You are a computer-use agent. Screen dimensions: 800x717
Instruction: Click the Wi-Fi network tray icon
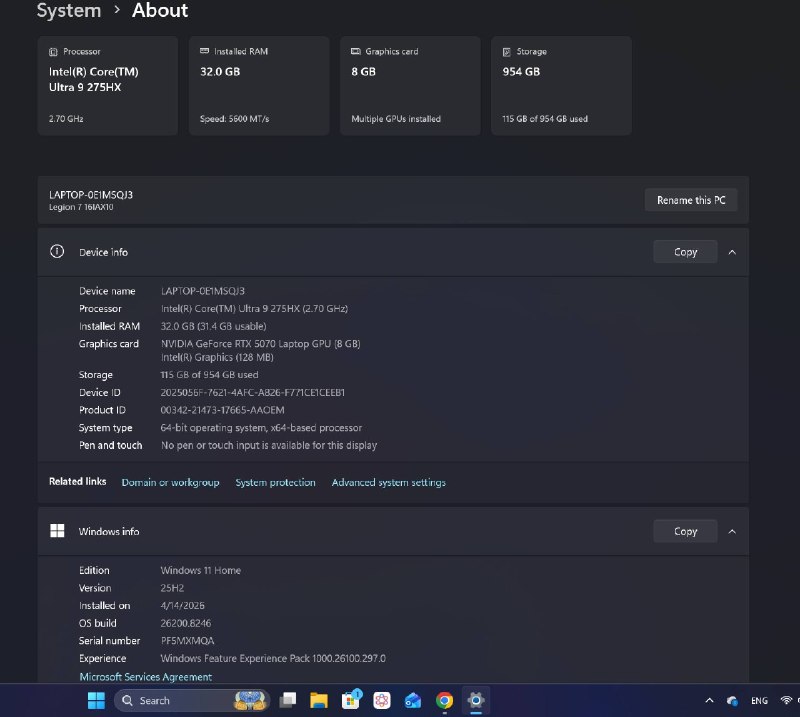(x=787, y=700)
